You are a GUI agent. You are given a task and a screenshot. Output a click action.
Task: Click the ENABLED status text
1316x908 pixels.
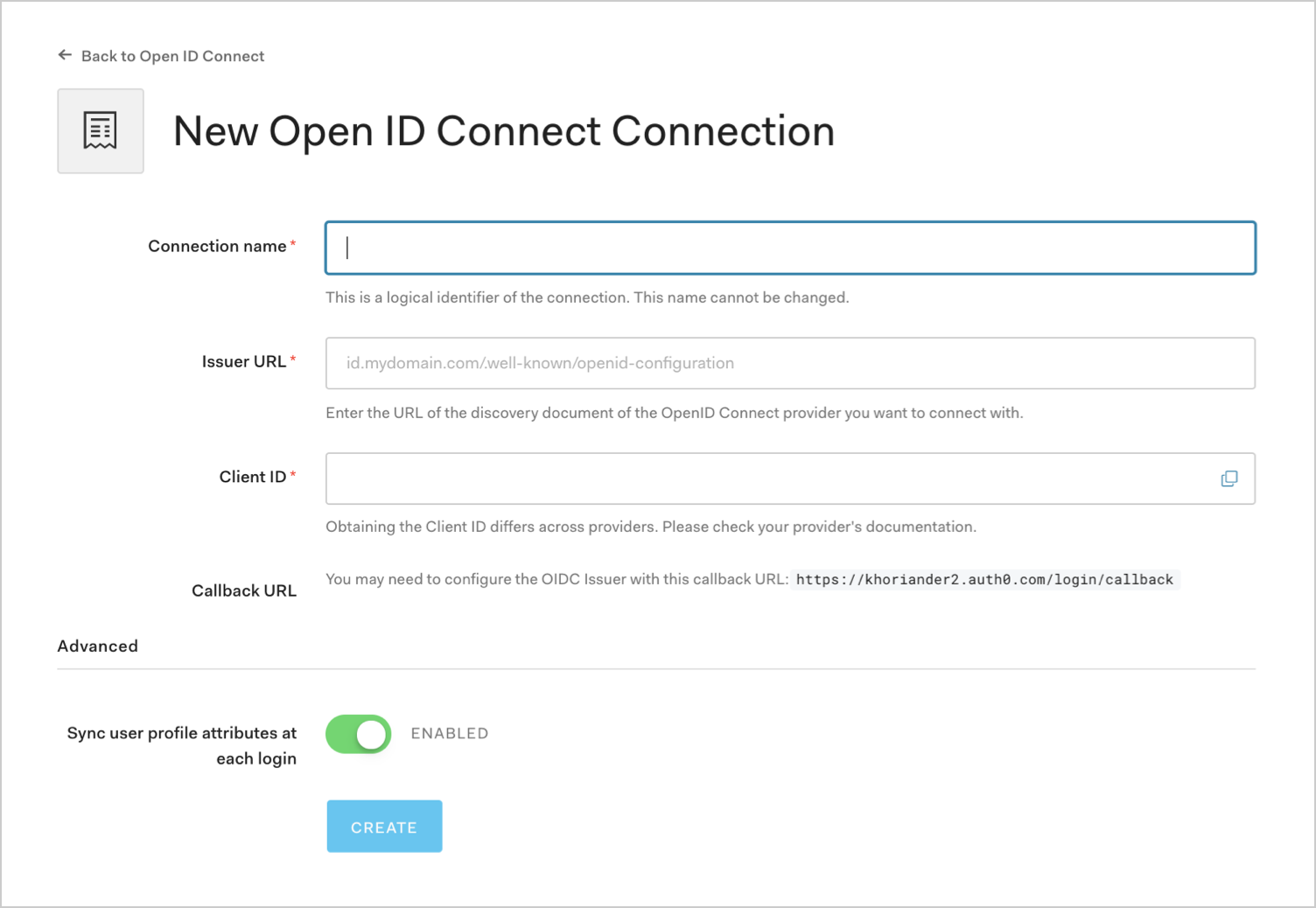click(449, 734)
